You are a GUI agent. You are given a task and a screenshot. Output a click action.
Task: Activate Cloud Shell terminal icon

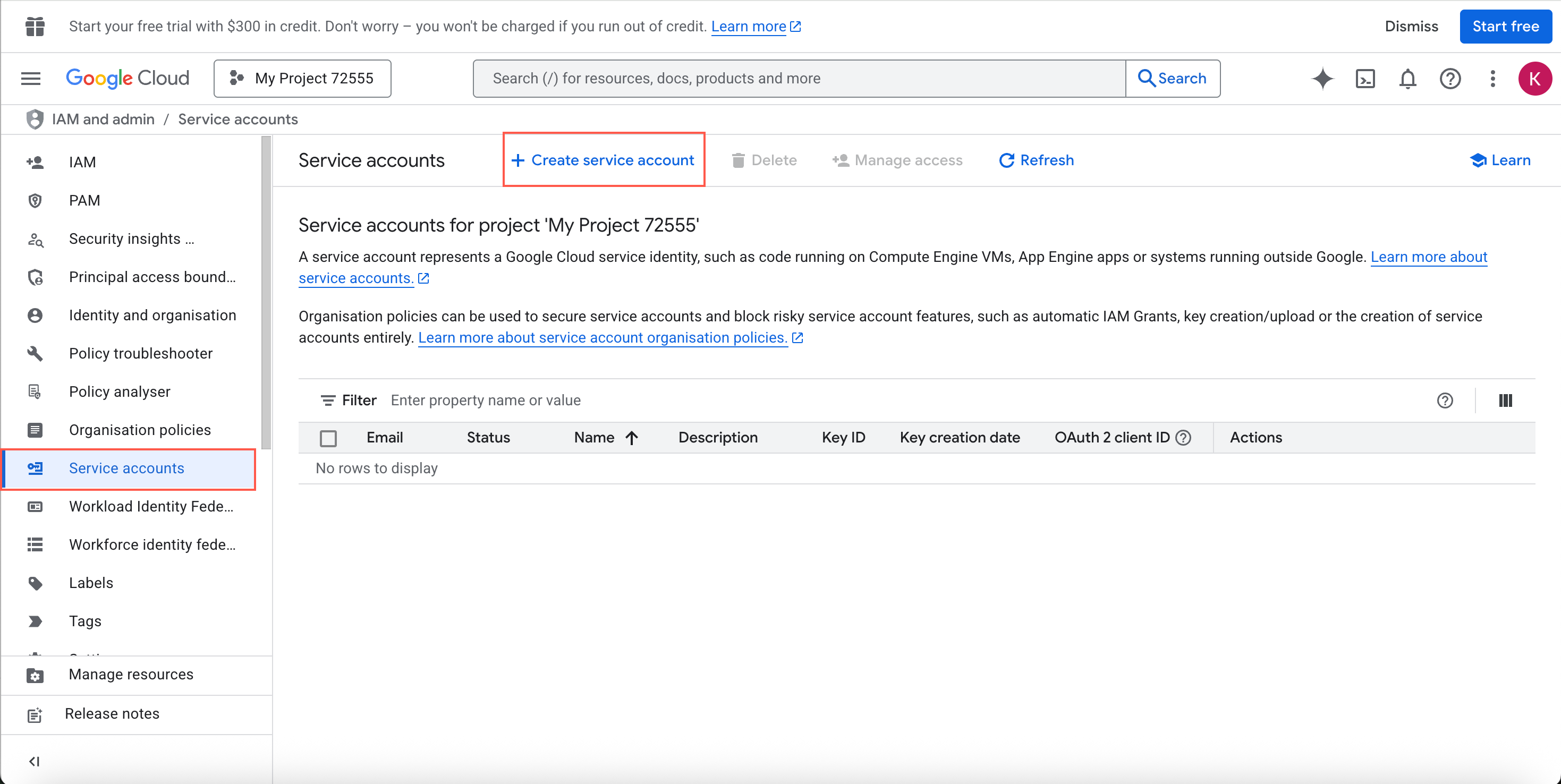click(x=1364, y=79)
